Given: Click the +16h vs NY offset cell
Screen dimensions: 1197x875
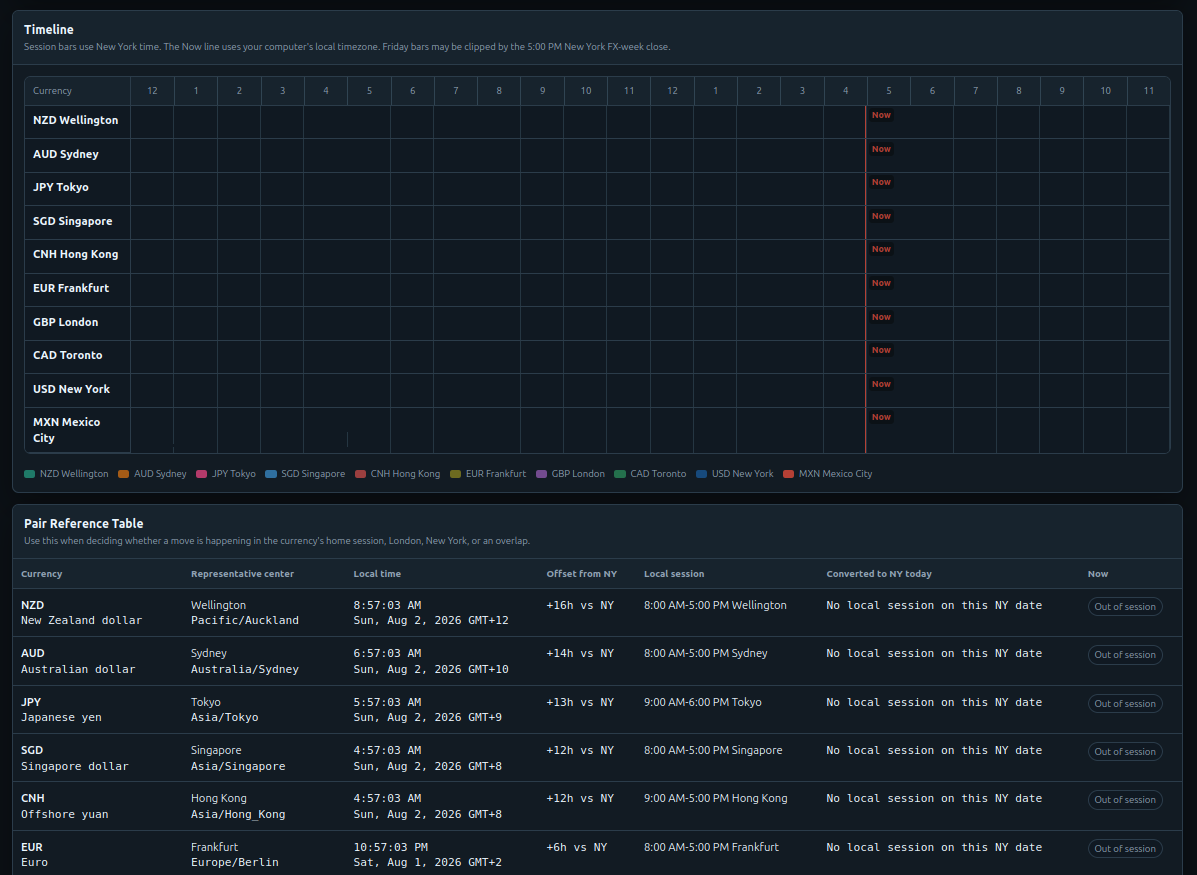Looking at the screenshot, I should [x=580, y=605].
